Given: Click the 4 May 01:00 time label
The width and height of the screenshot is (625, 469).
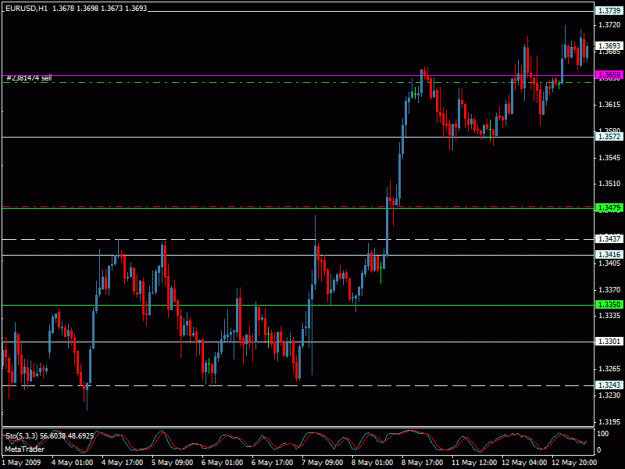Looking at the screenshot, I should coord(72,463).
